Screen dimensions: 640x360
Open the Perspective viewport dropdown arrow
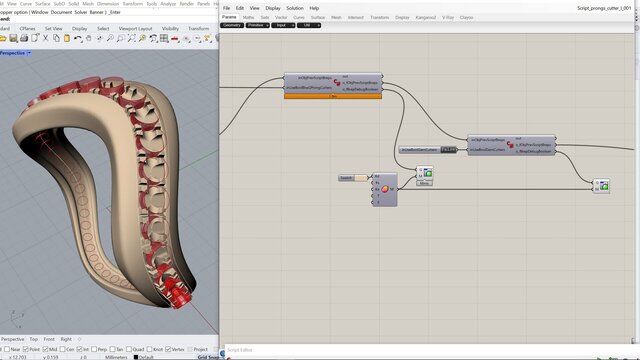point(29,53)
